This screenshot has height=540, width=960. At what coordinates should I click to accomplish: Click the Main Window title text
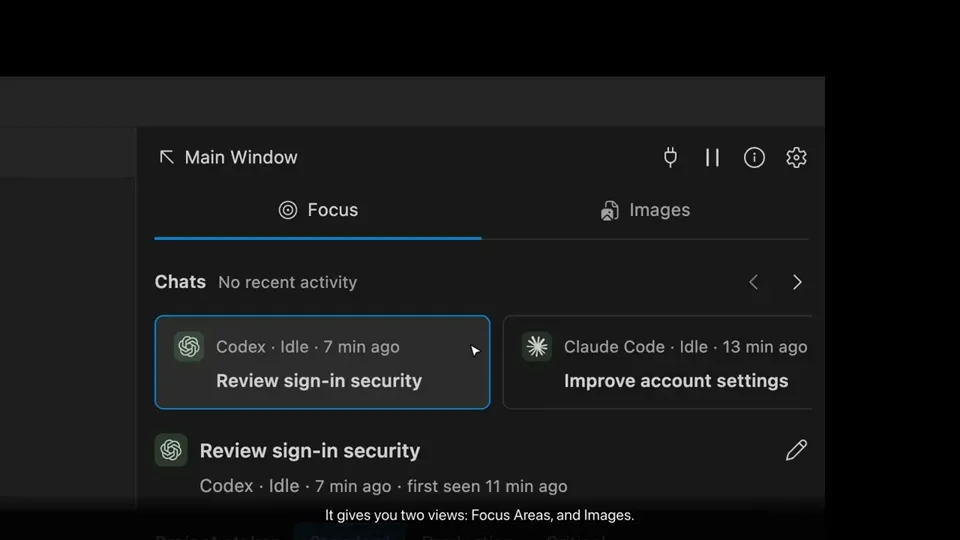[x=241, y=157]
